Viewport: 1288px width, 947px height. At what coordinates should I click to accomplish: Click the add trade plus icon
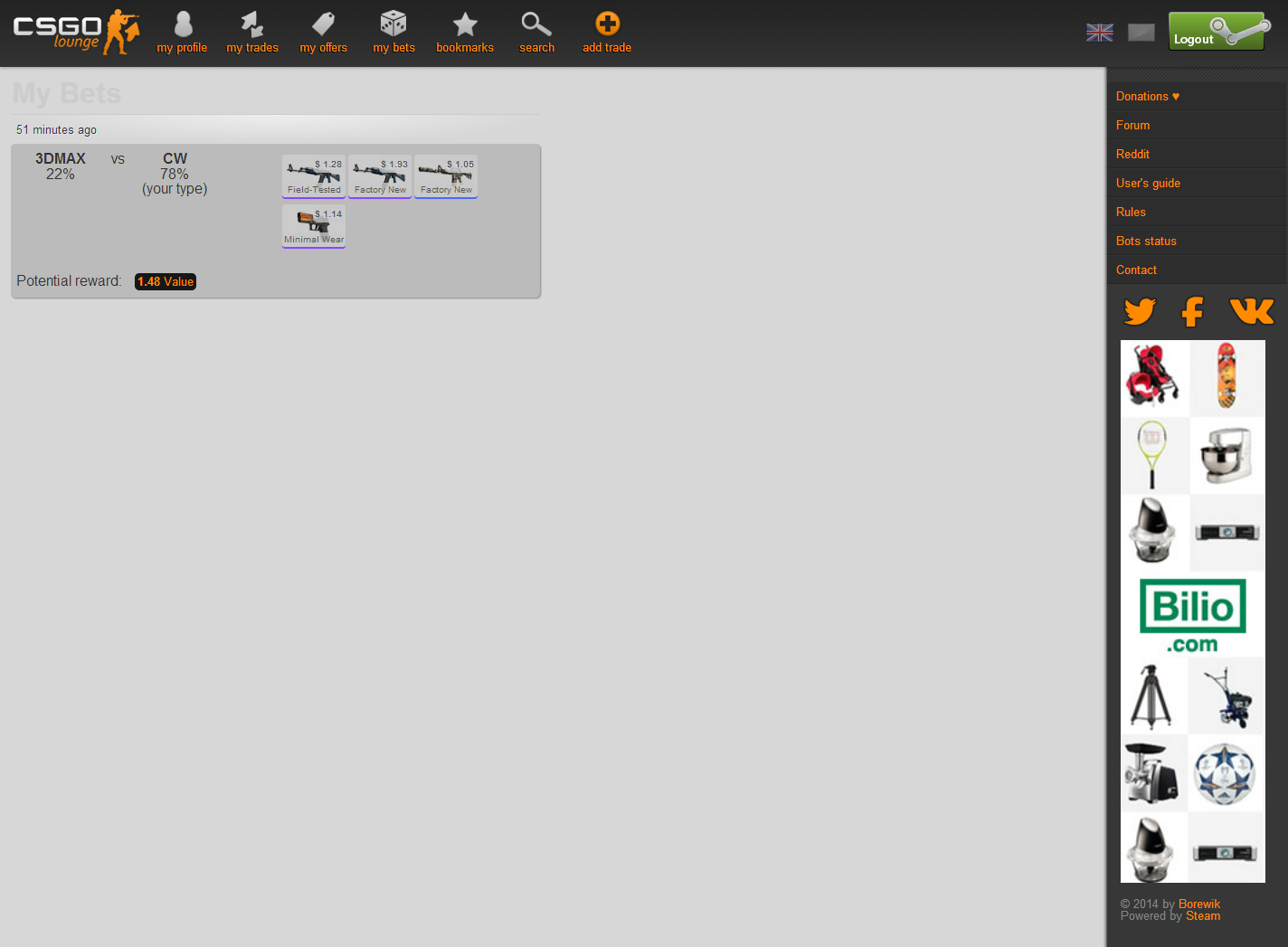tap(607, 24)
